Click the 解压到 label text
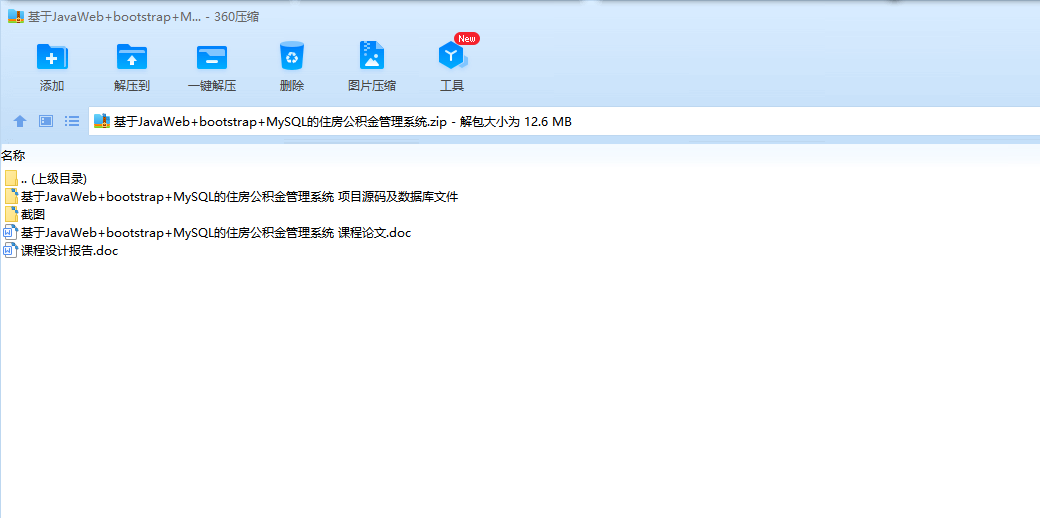This screenshot has height=518, width=1040. pos(132,86)
